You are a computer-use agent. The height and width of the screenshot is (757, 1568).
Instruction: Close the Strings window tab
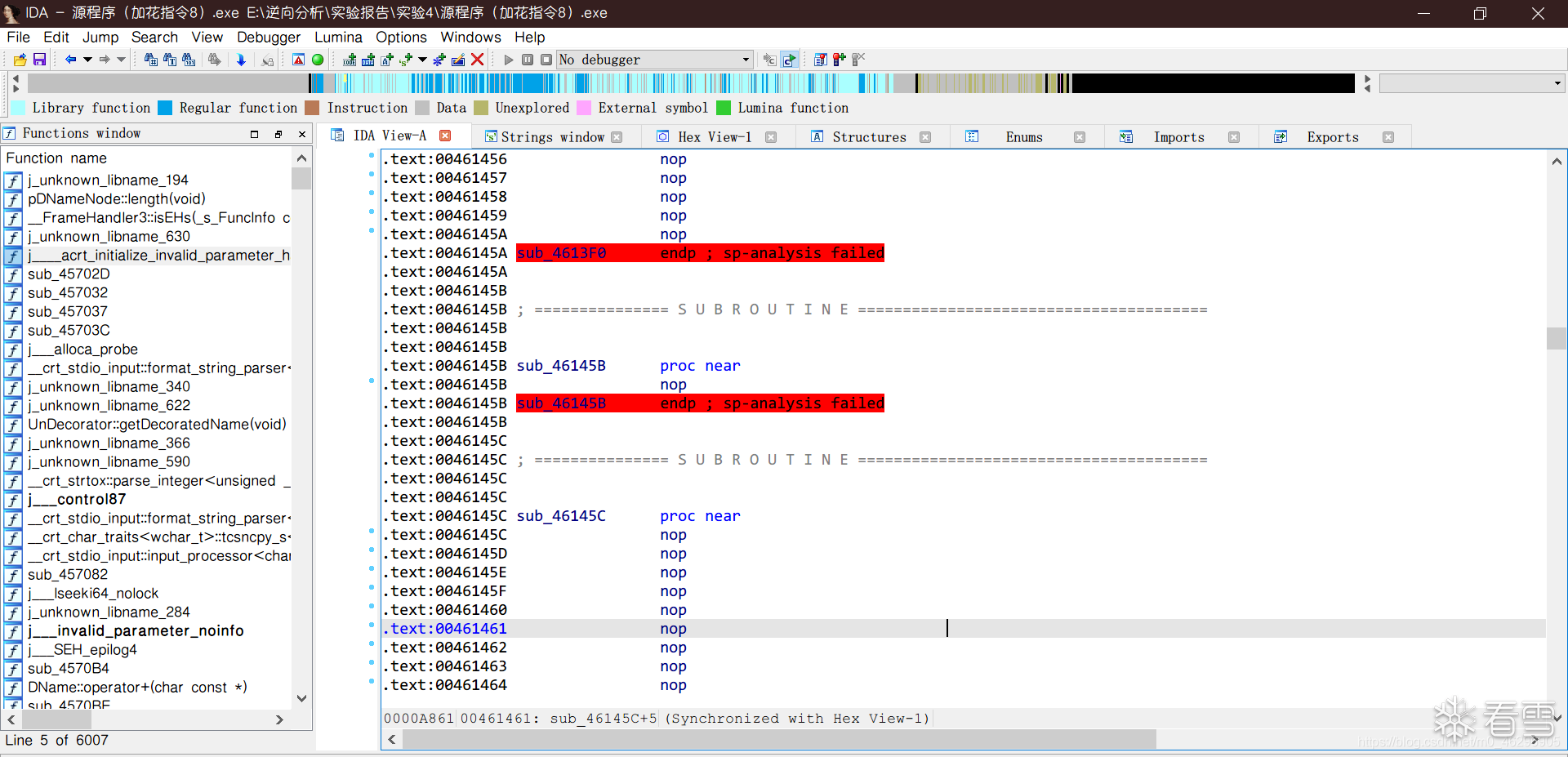coord(617,137)
